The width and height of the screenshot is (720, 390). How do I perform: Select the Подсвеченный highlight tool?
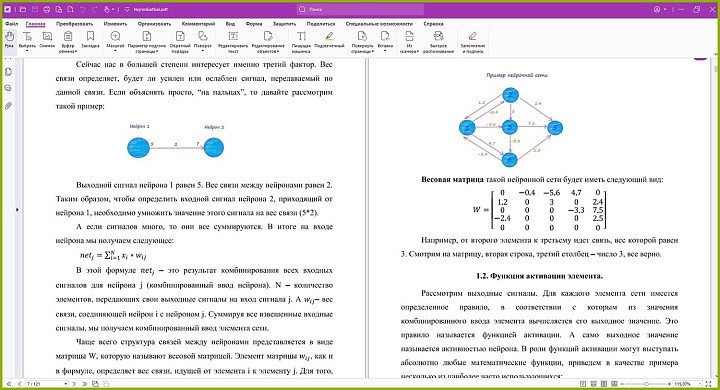tap(329, 40)
